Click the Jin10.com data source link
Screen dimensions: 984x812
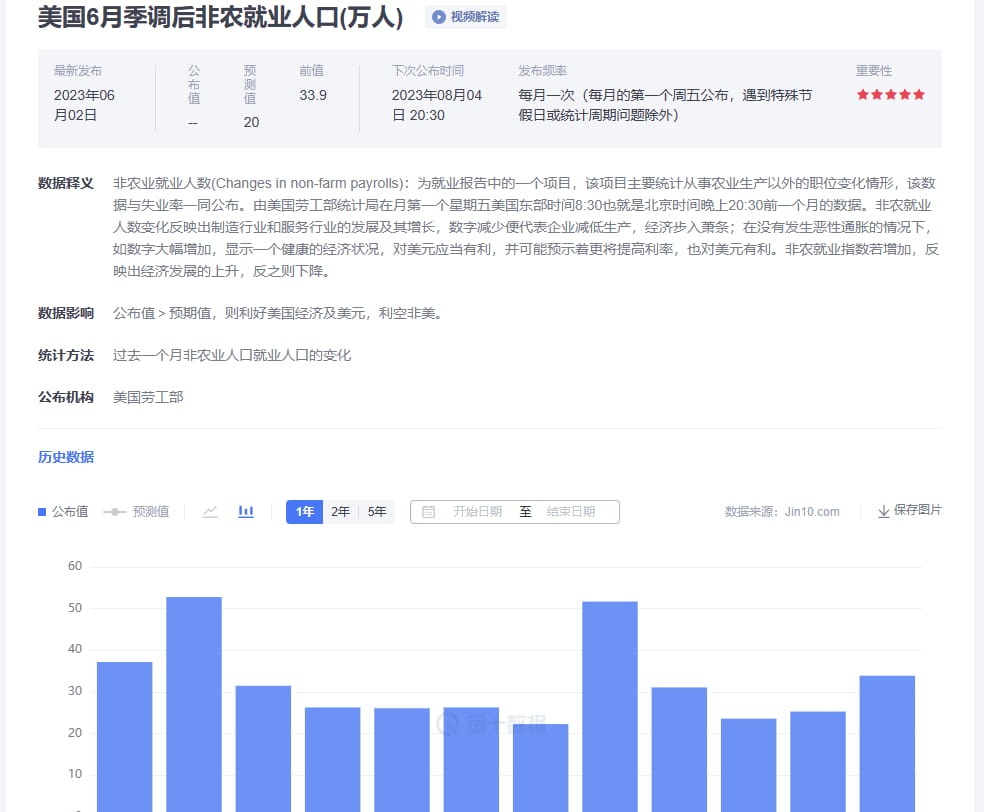tap(814, 510)
